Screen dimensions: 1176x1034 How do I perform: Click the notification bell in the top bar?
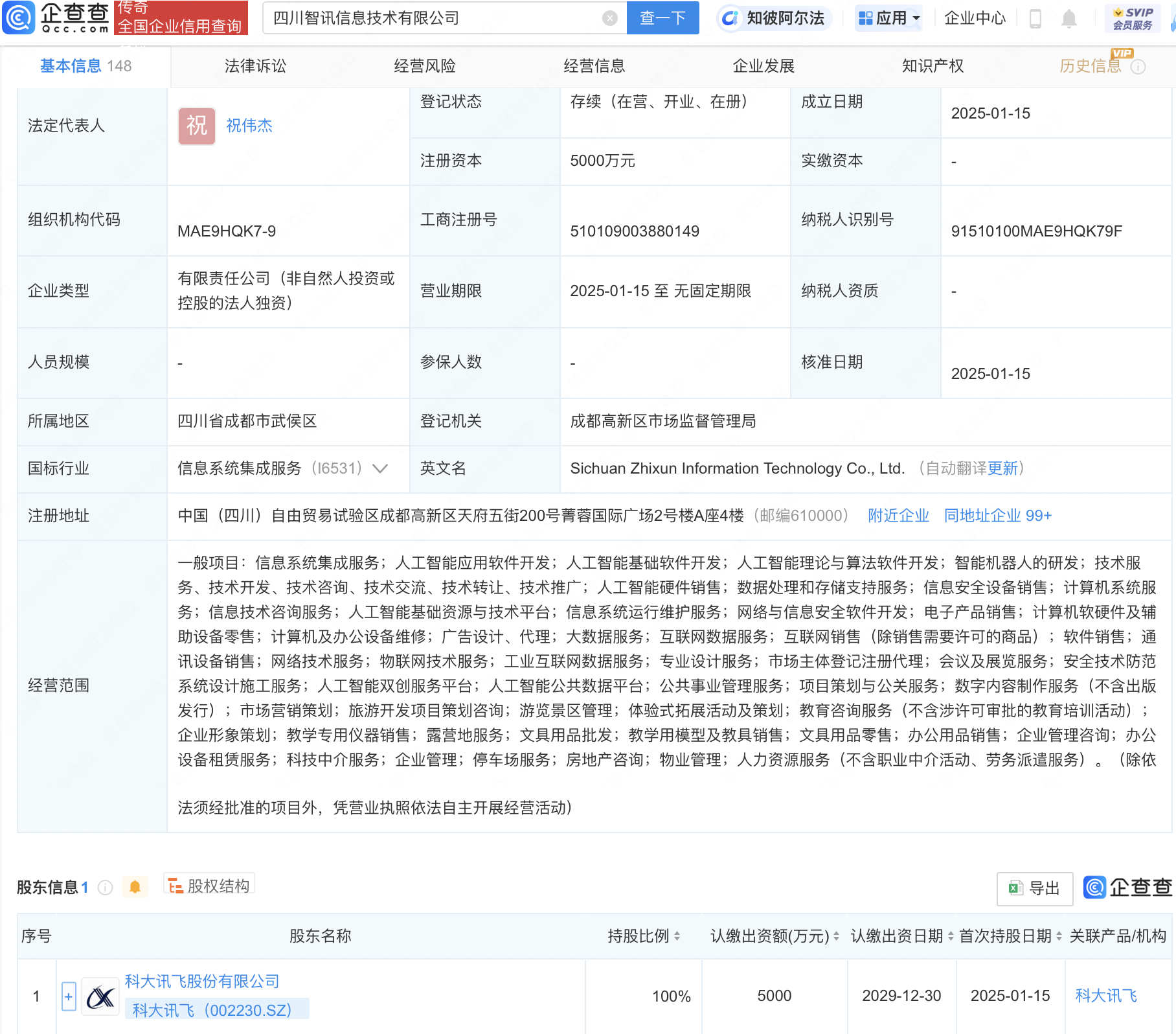tap(1070, 19)
